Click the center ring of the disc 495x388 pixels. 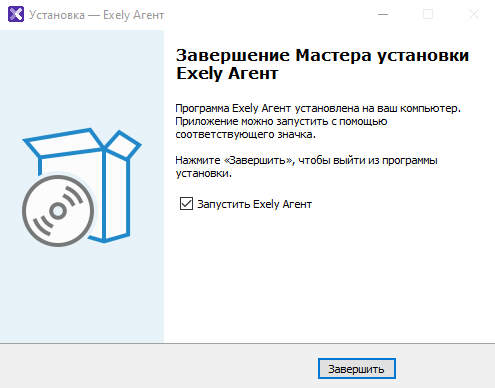[58, 211]
